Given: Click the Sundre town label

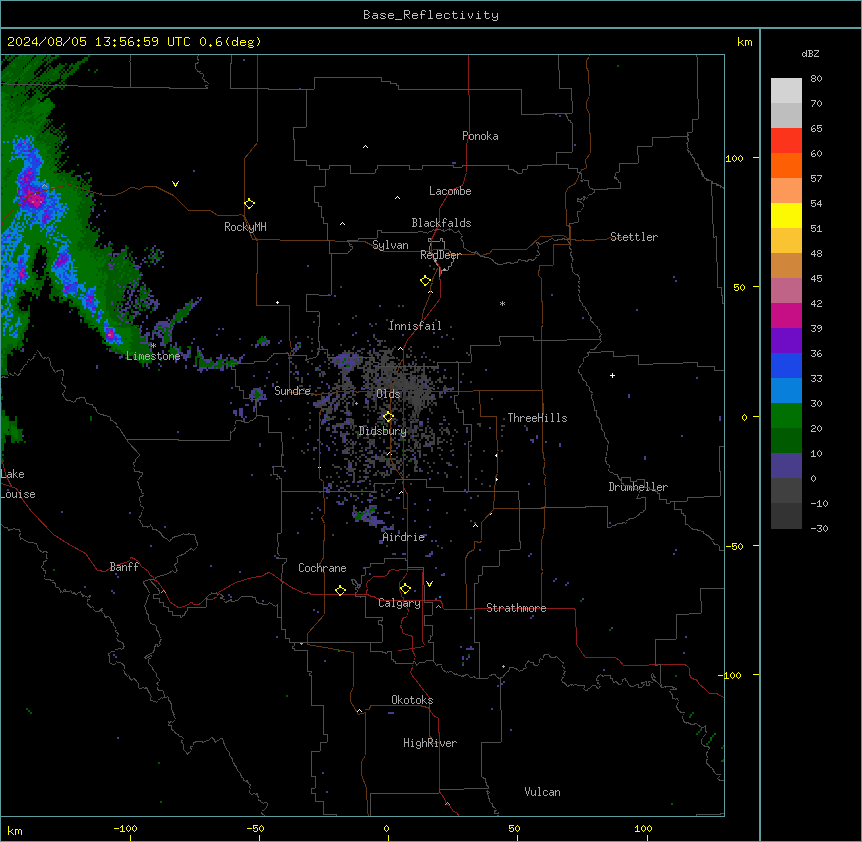Looking at the screenshot, I should (292, 391).
